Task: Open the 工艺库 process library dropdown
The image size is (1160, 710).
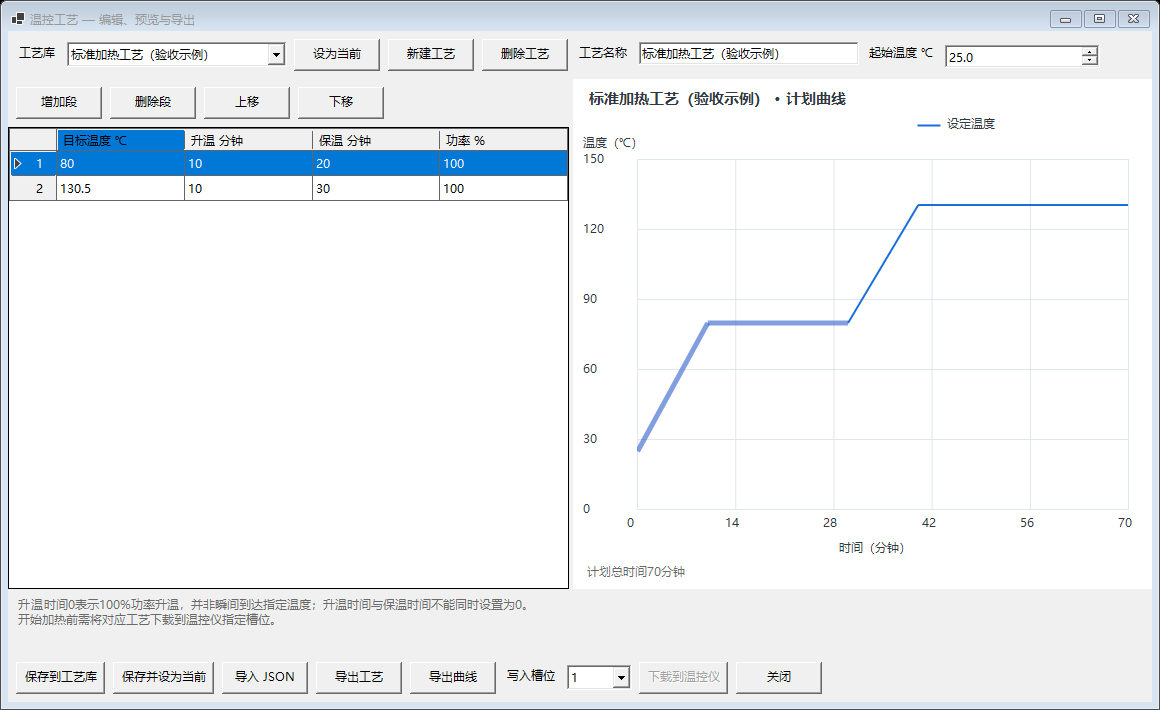Action: pos(277,55)
